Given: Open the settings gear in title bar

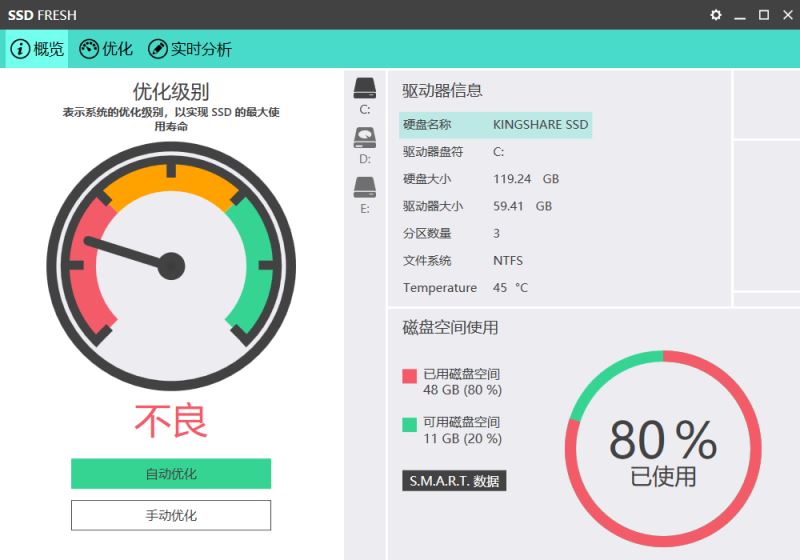Looking at the screenshot, I should pyautogui.click(x=716, y=15).
